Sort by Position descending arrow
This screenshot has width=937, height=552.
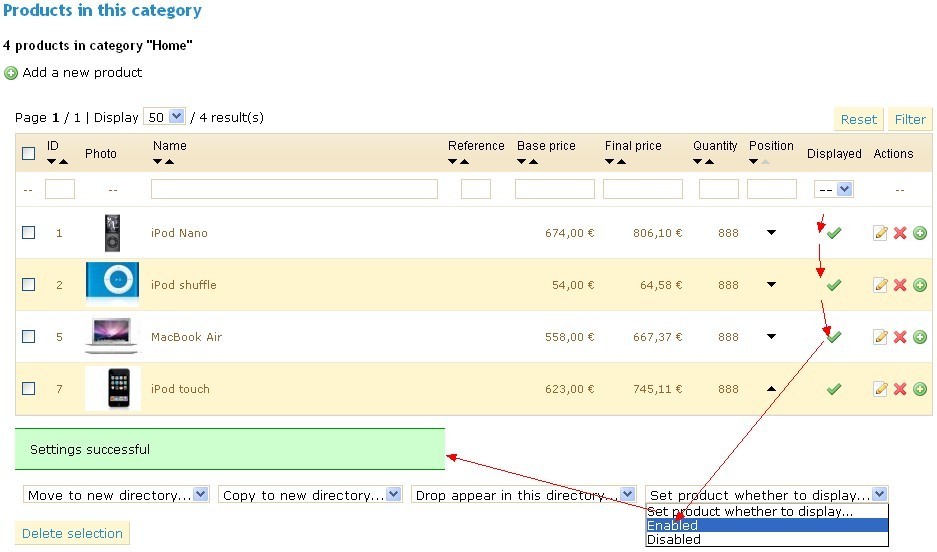point(754,161)
